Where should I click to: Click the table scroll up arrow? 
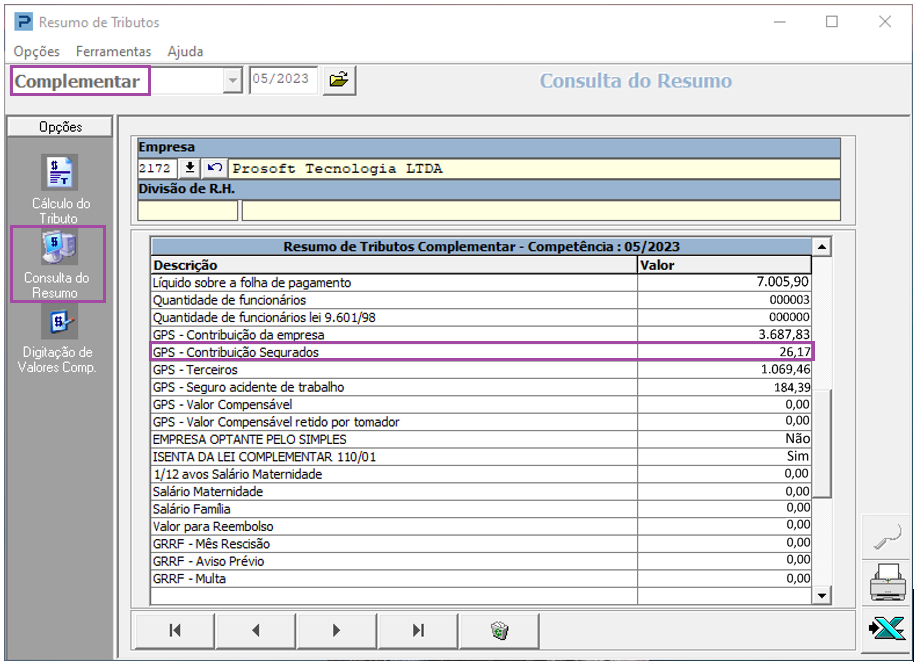click(821, 247)
